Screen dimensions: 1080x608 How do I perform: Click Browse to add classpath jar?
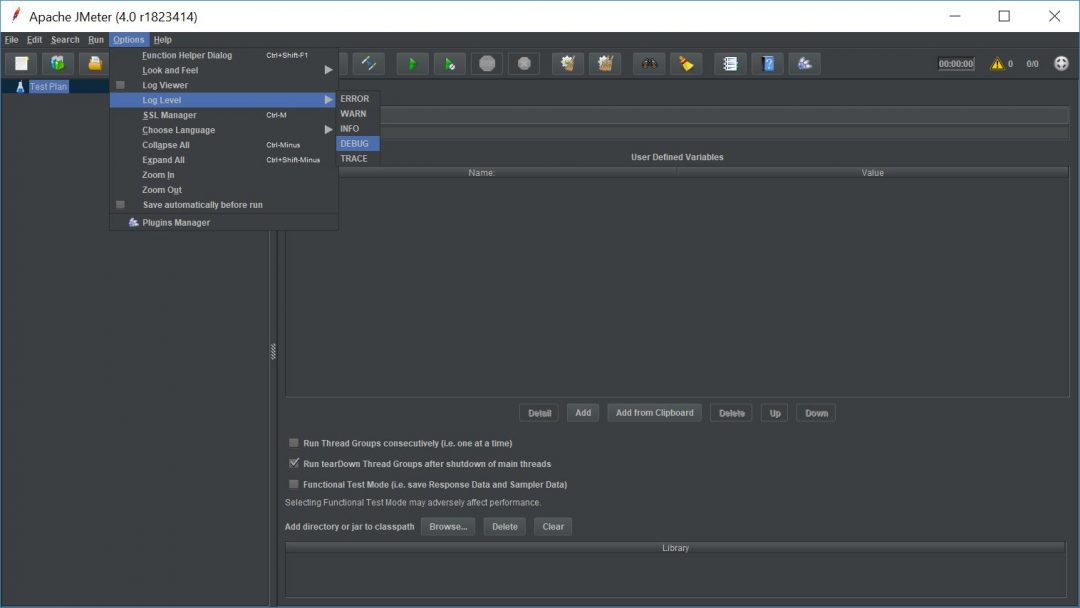[x=448, y=527]
